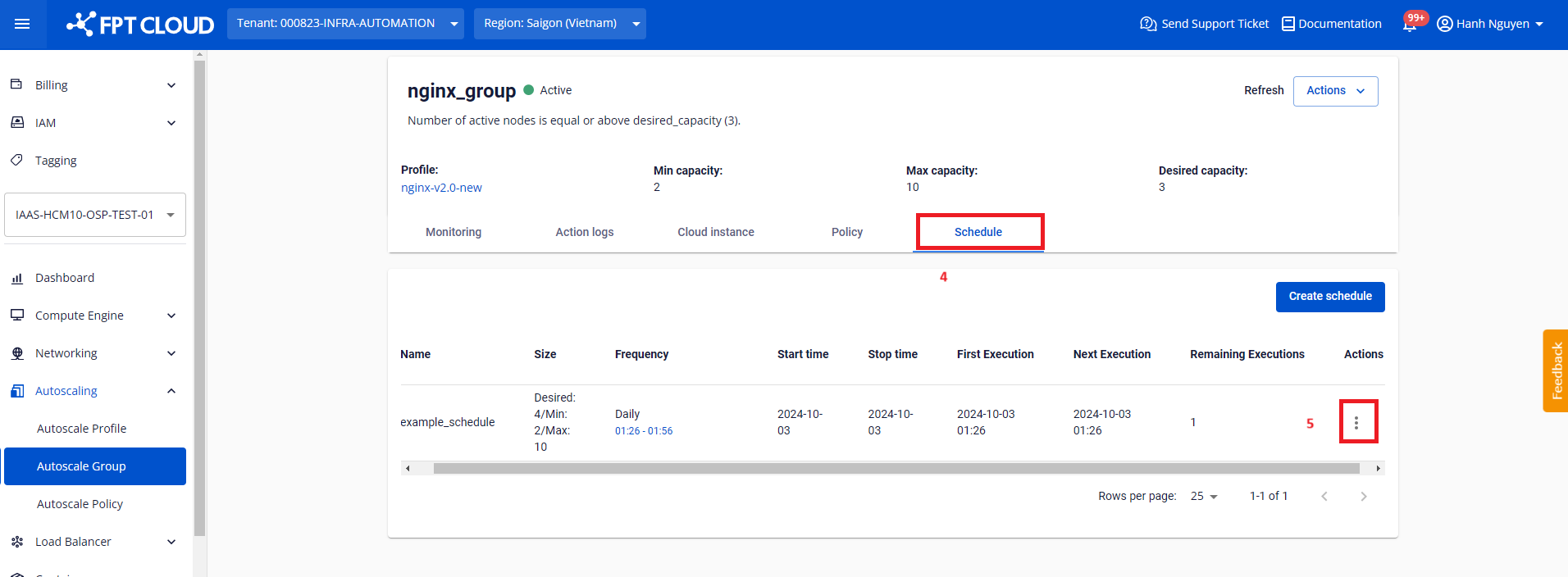Image resolution: width=1568 pixels, height=577 pixels.
Task: Switch to the Monitoring tab
Action: coord(453,232)
